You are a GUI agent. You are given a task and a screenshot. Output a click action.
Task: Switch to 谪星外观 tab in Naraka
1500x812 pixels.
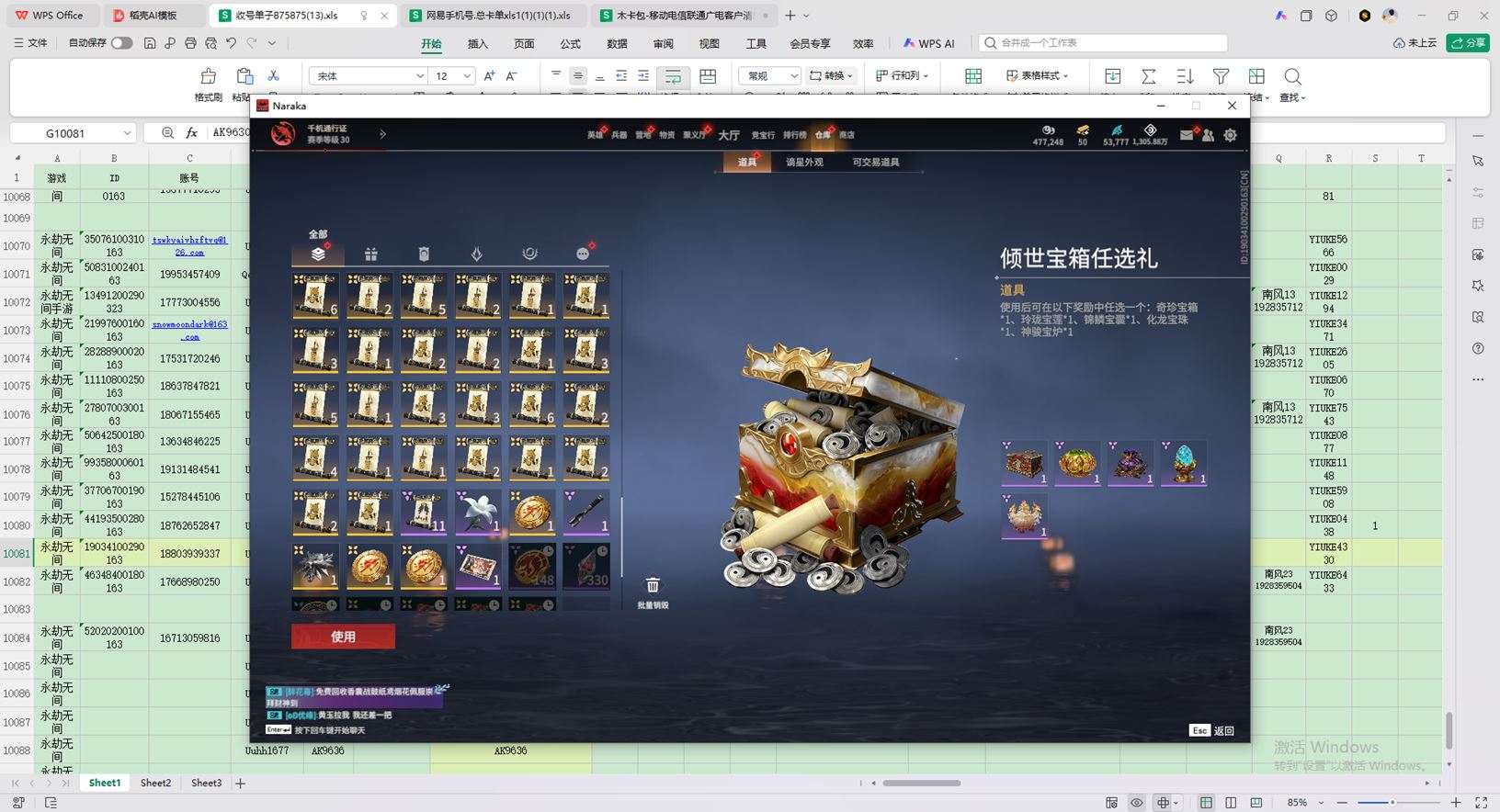pyautogui.click(x=804, y=163)
